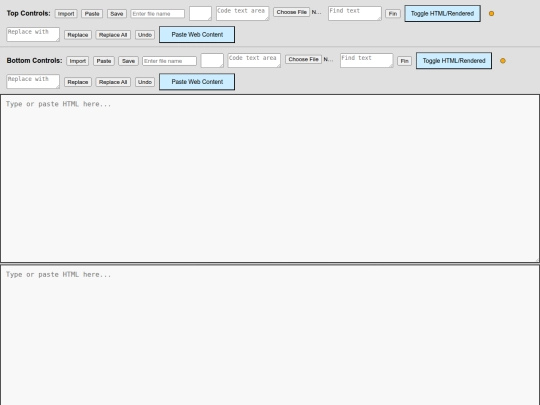The height and width of the screenshot is (405, 540).
Task: Click Paste button in Top Controls
Action: tap(92, 14)
